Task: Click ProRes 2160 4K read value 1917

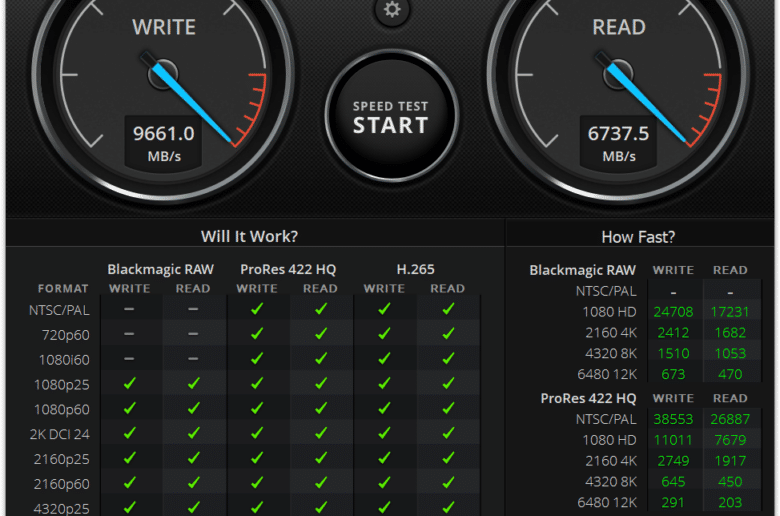Action: pyautogui.click(x=730, y=461)
